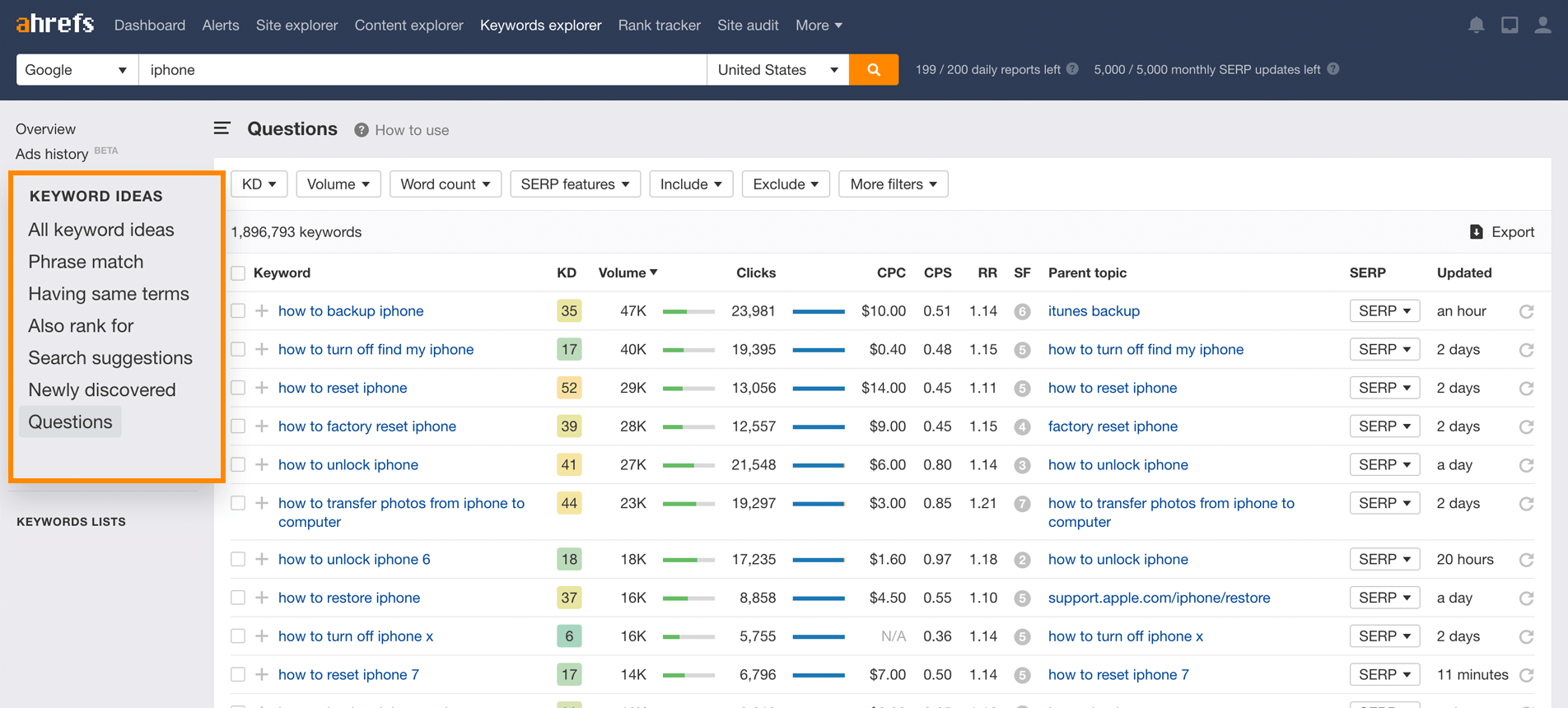The width and height of the screenshot is (1568, 708).
Task: Check the 'how to backup iphone' row checkbox
Action: [x=238, y=311]
